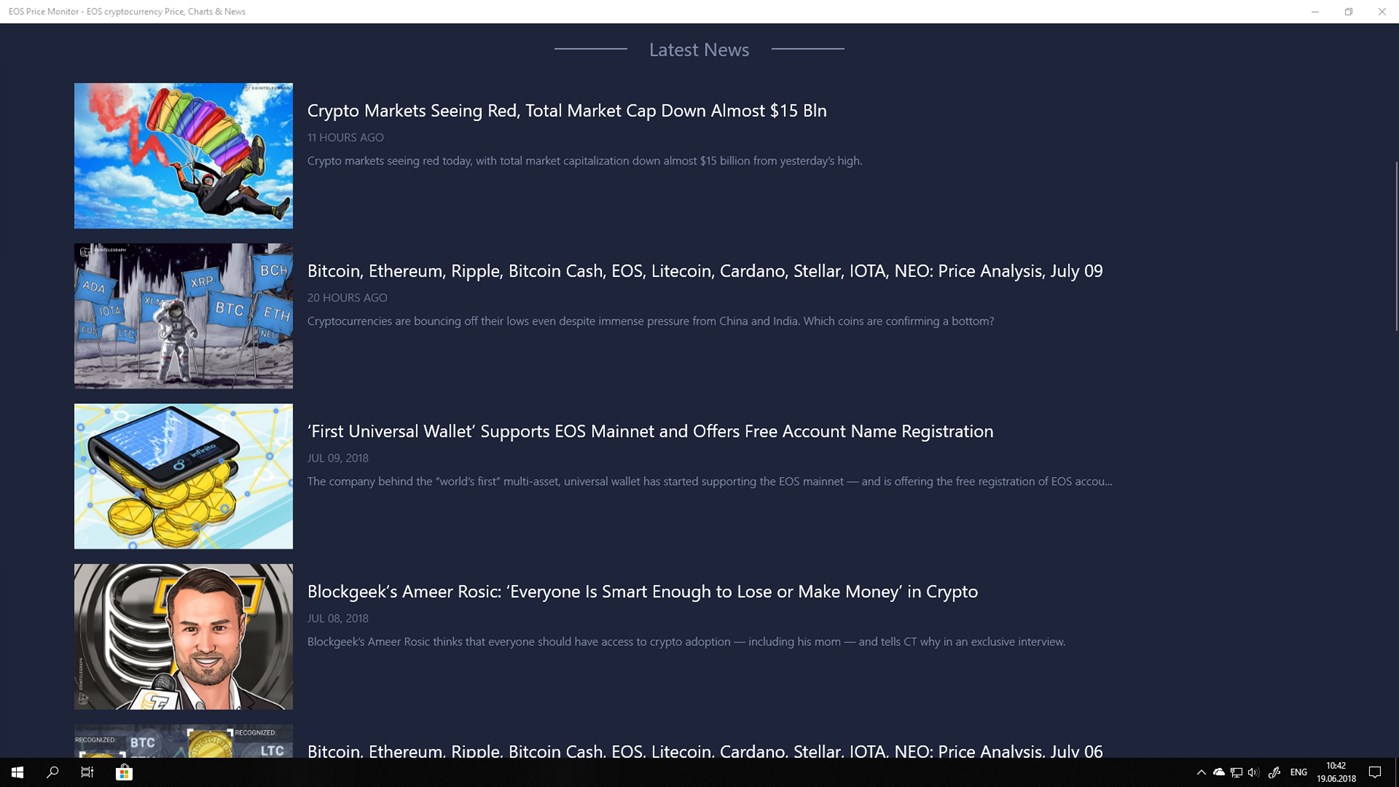Open the Action Center notifications icon

[1375, 772]
